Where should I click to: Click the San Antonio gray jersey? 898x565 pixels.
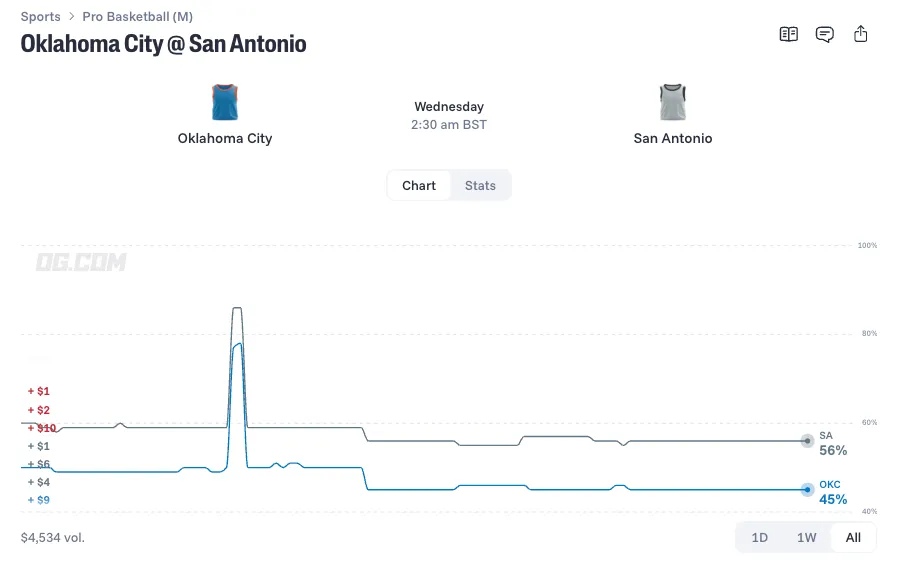[x=673, y=102]
